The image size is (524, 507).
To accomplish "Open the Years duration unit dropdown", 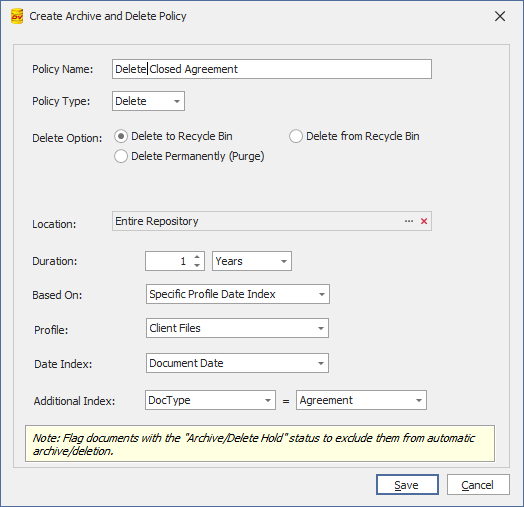I will pos(252,261).
